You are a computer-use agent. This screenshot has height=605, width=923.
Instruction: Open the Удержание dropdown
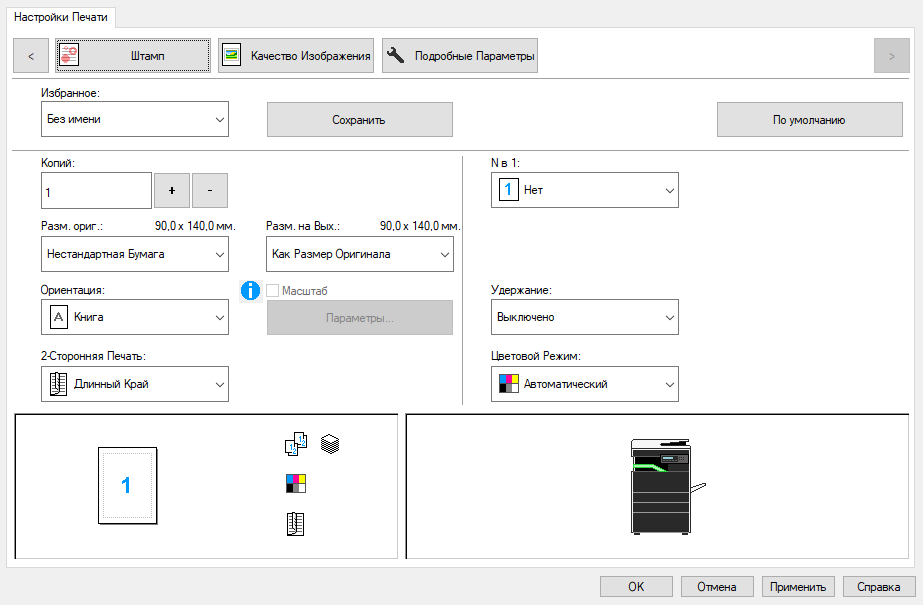(x=585, y=317)
